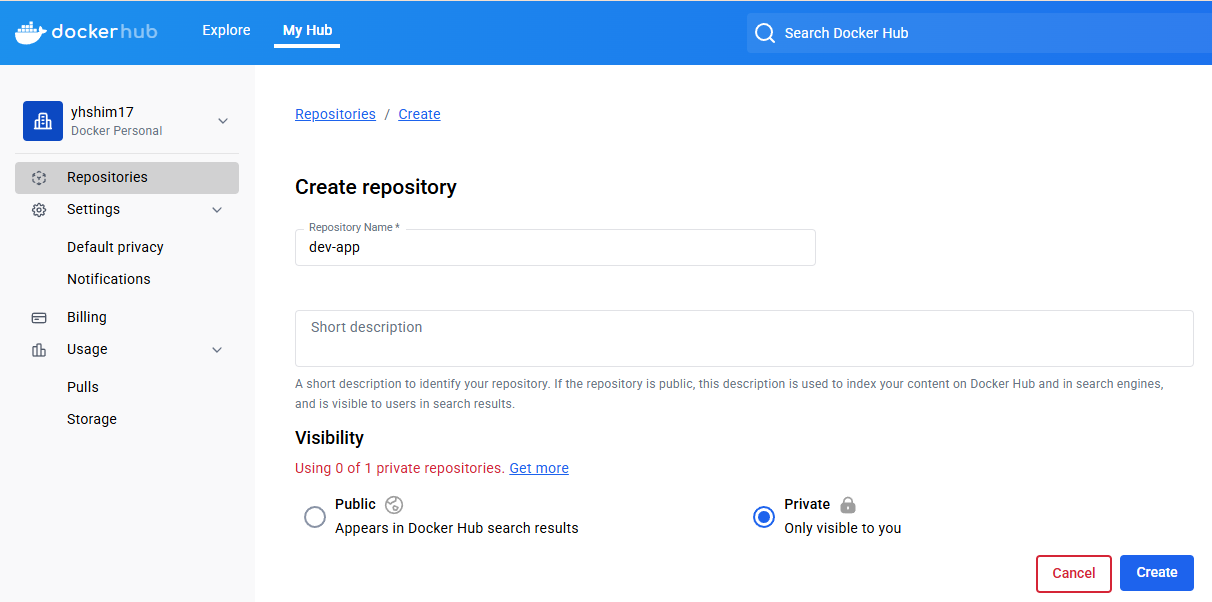Viewport: 1212px width, 602px height.
Task: Click the Repository Name field containing dev-app
Action: pyautogui.click(x=555, y=247)
